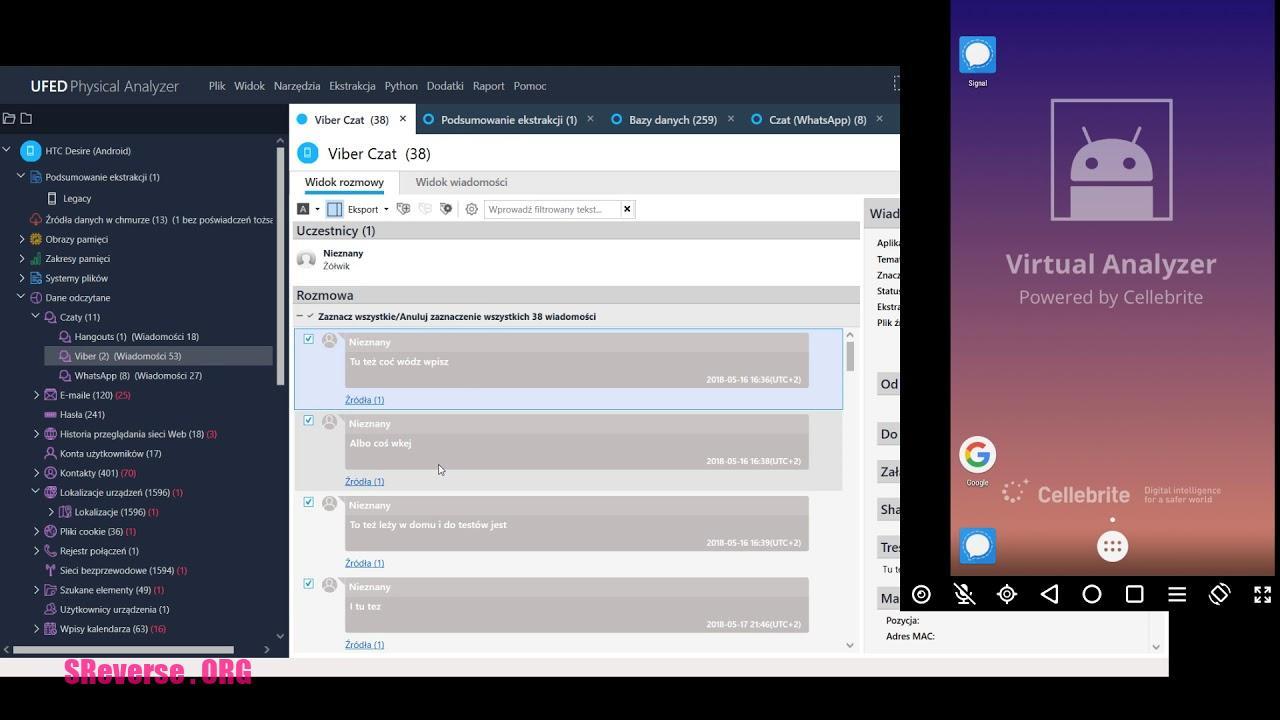Click the text format 'A' toolbar icon
The width and height of the screenshot is (1280, 720).
pos(303,209)
